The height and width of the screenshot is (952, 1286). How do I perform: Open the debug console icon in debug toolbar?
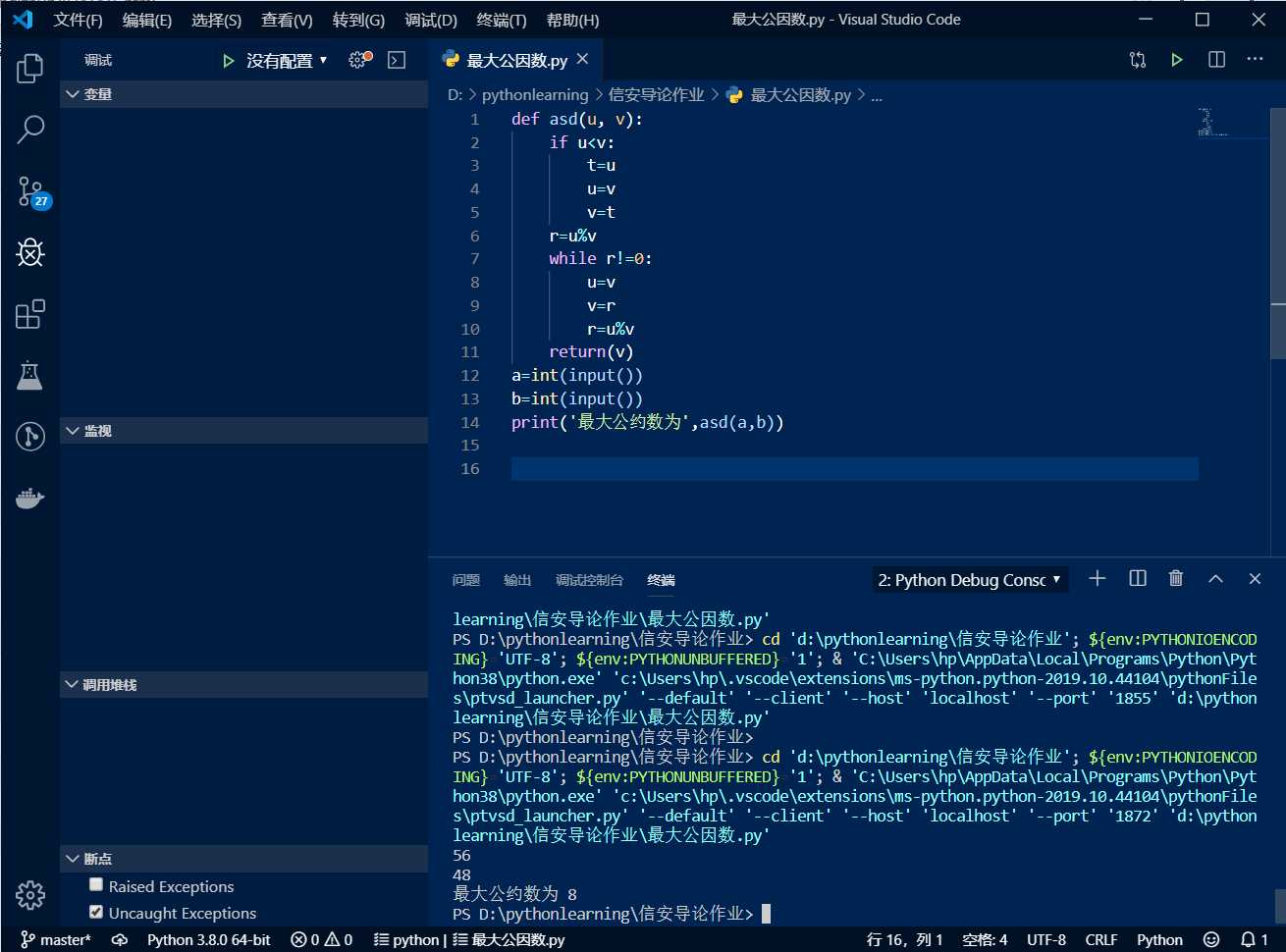tap(397, 61)
